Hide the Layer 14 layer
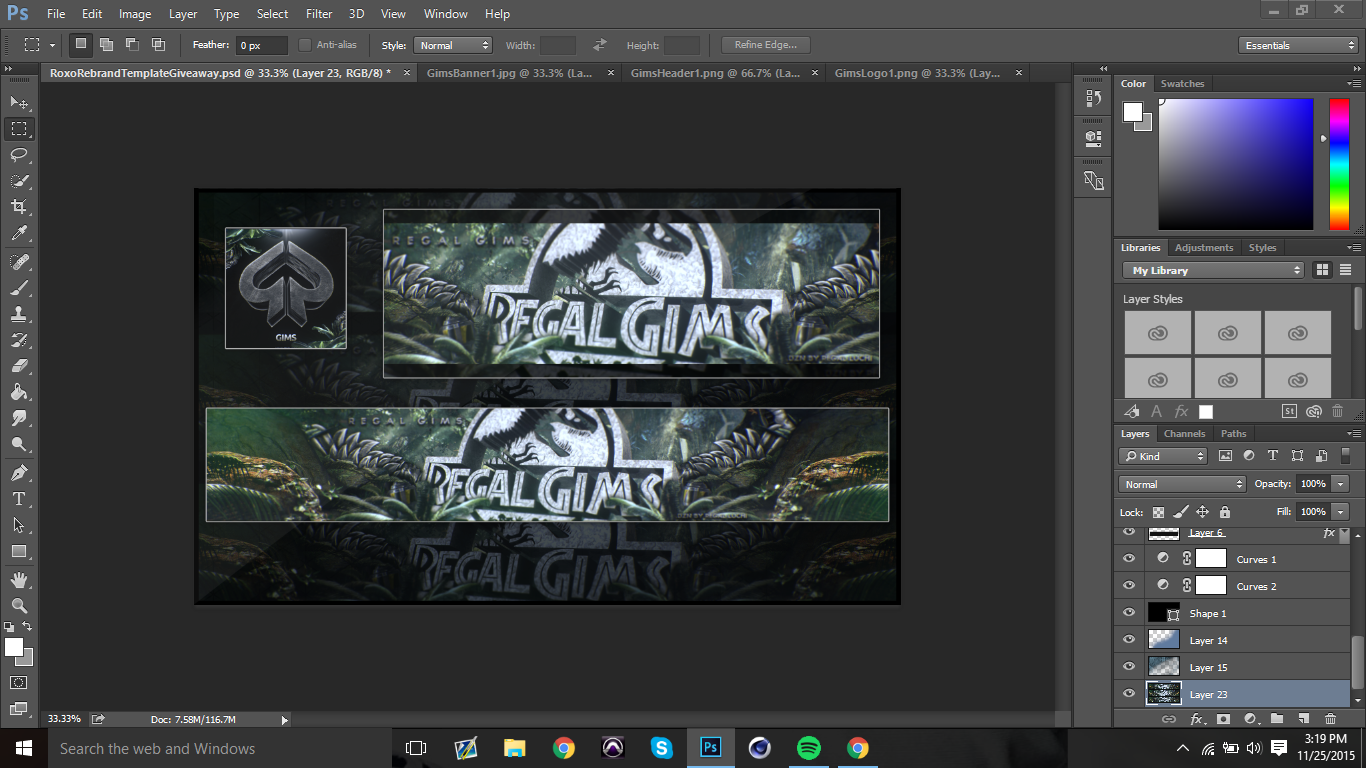1366x768 pixels. 1129,640
